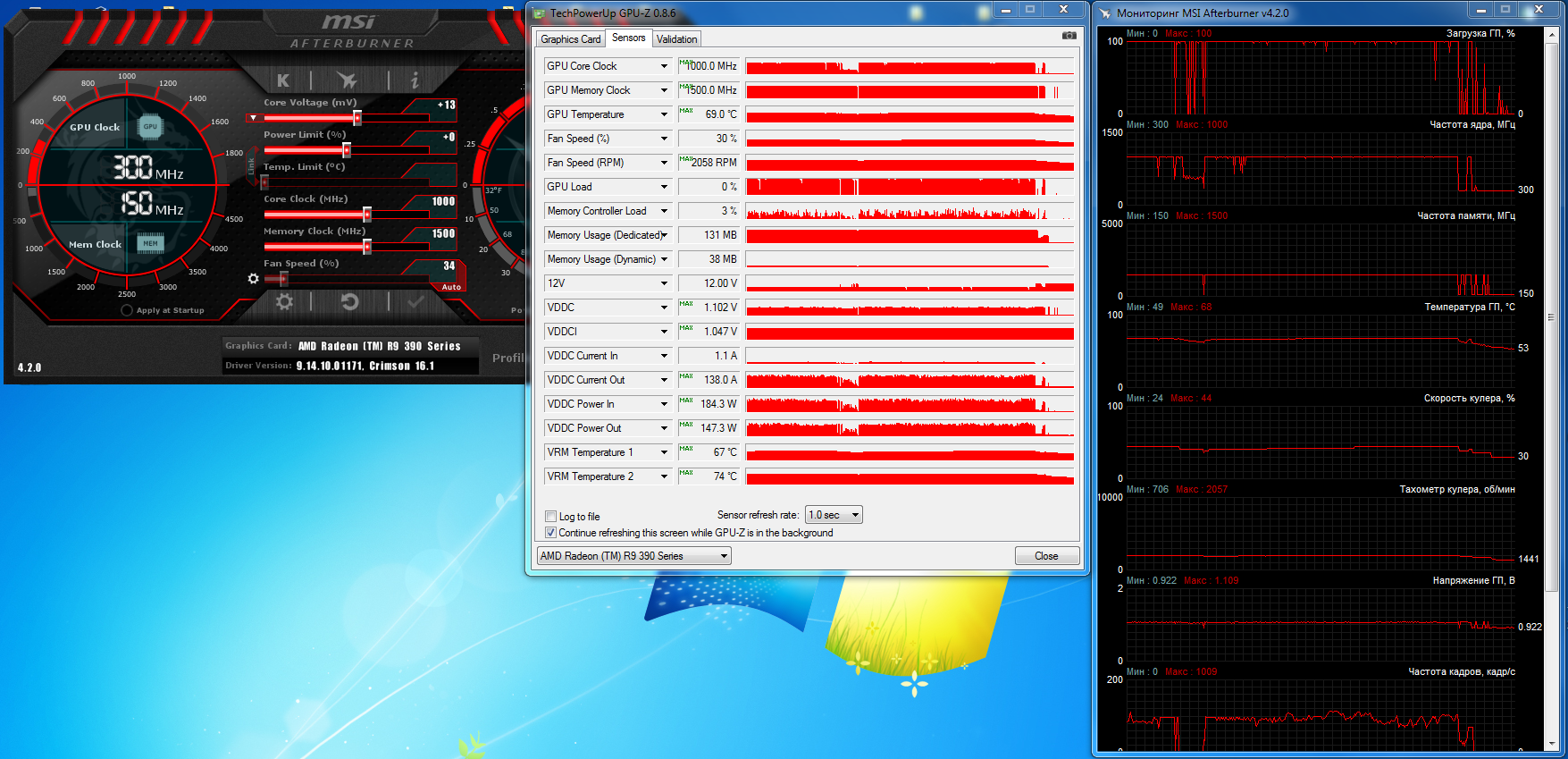1568x759 pixels.
Task: Open the Afterburner information (i) icon
Action: (x=414, y=80)
